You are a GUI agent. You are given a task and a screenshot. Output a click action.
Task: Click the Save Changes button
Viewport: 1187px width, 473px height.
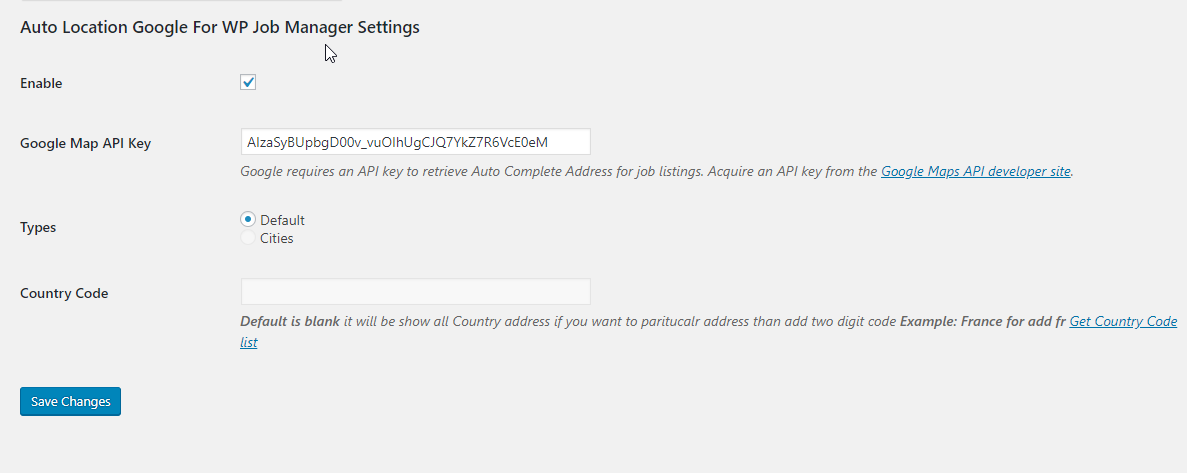click(x=70, y=401)
